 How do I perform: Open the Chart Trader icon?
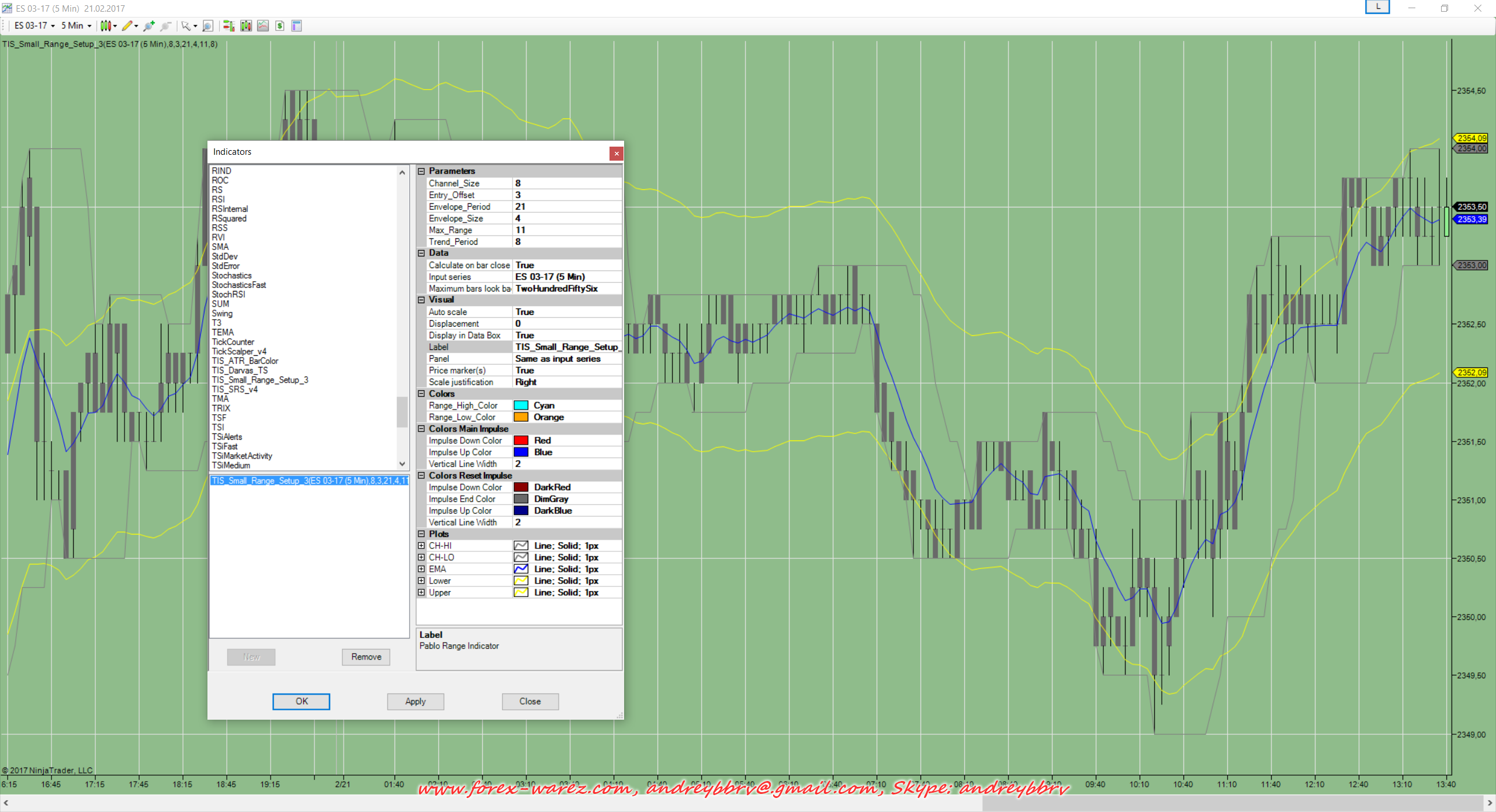tap(228, 26)
